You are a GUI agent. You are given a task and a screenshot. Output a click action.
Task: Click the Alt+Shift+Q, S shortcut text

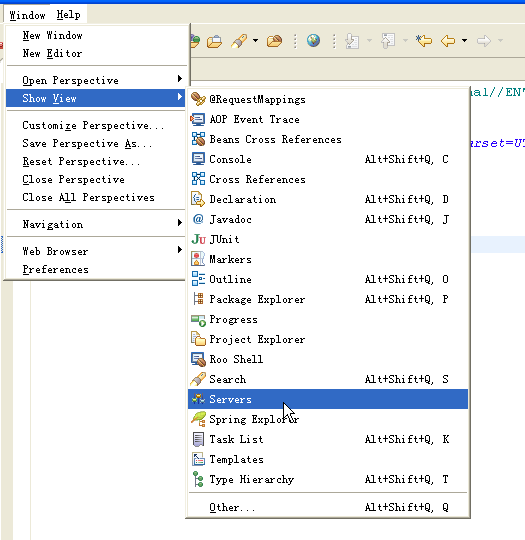pyautogui.click(x=406, y=379)
